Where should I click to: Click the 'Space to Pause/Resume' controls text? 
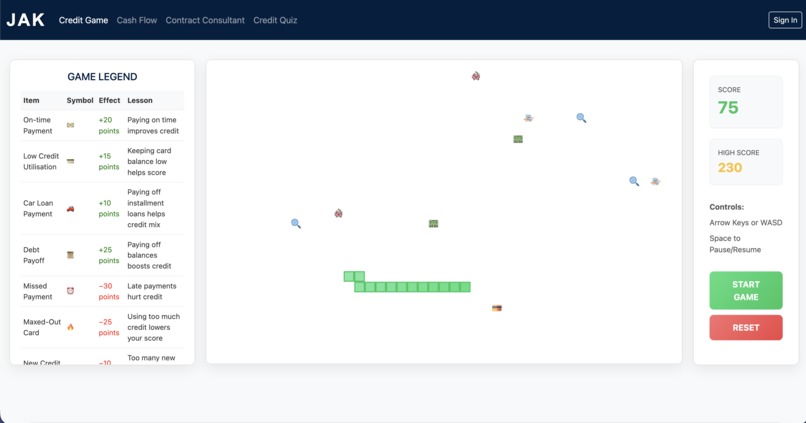pyautogui.click(x=735, y=244)
